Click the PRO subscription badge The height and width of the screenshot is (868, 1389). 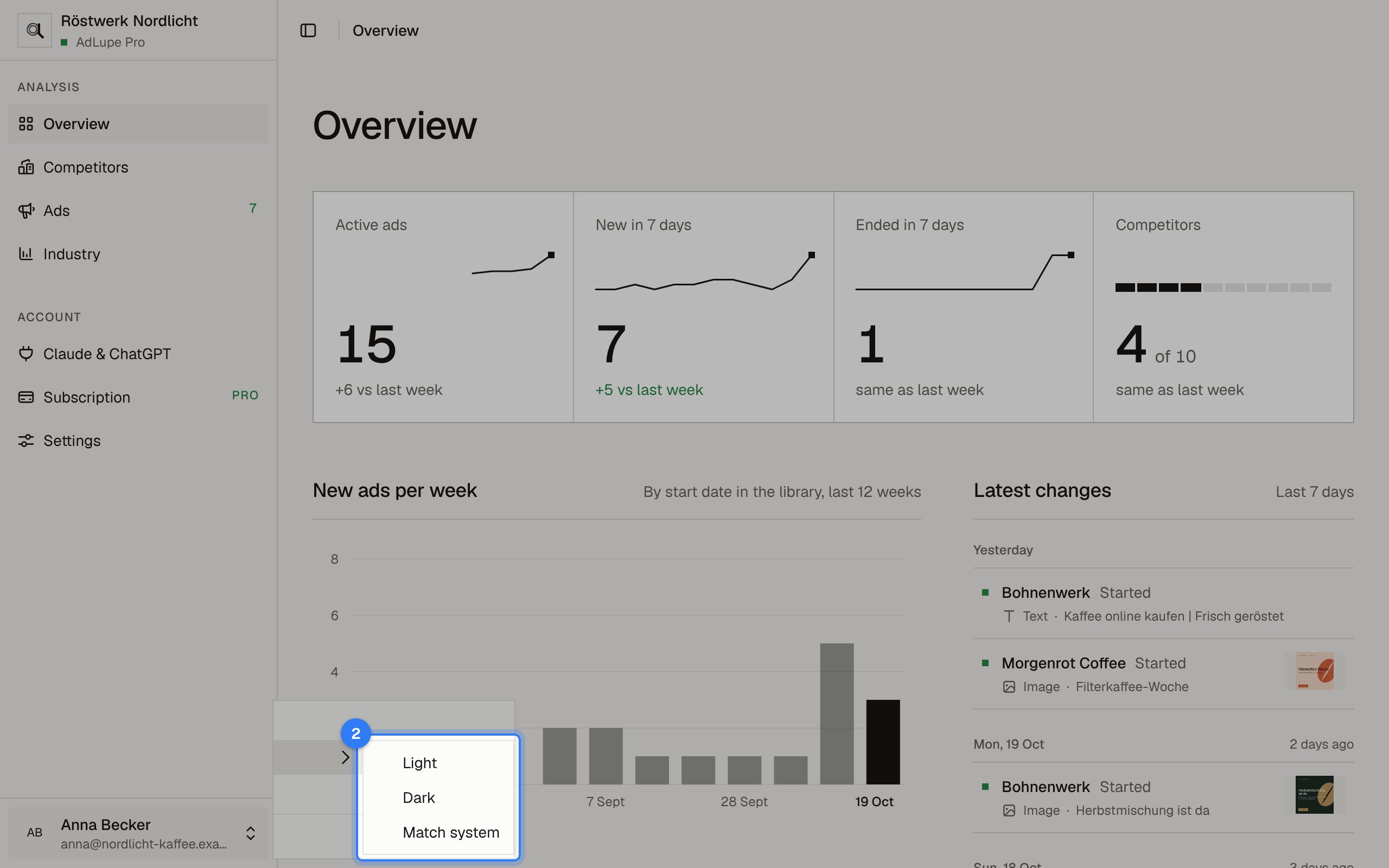point(245,395)
